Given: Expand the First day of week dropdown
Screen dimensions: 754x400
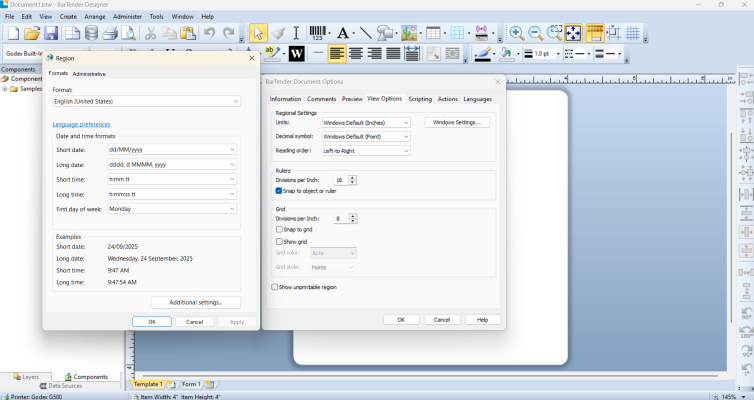Looking at the screenshot, I should (172, 209).
